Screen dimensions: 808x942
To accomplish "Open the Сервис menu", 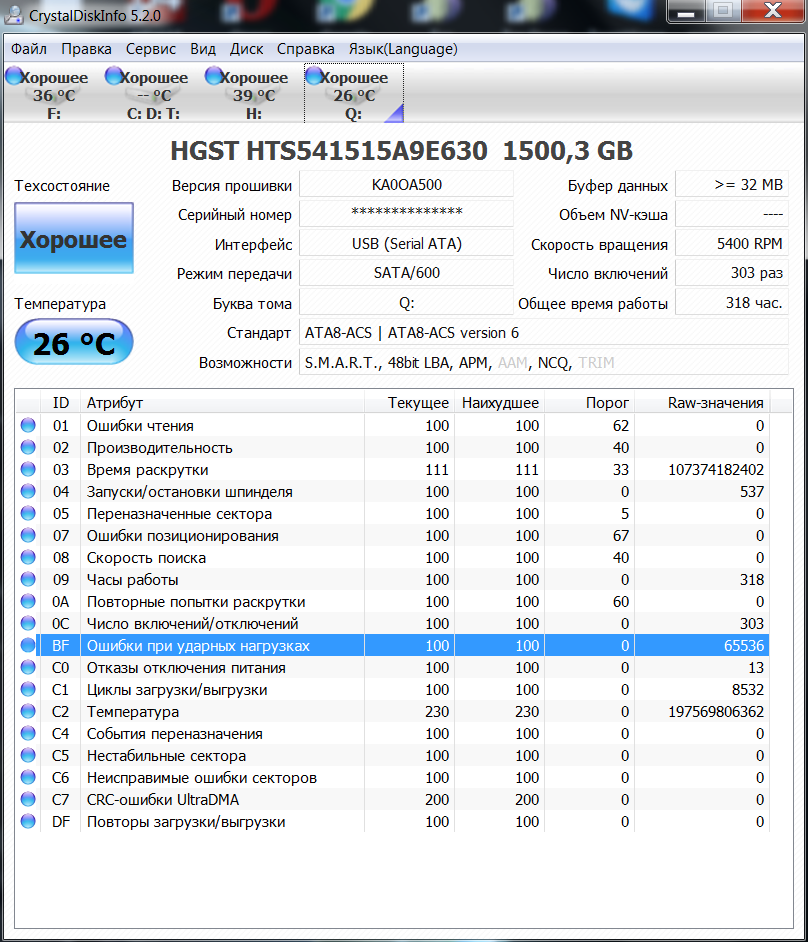I will click(151, 49).
